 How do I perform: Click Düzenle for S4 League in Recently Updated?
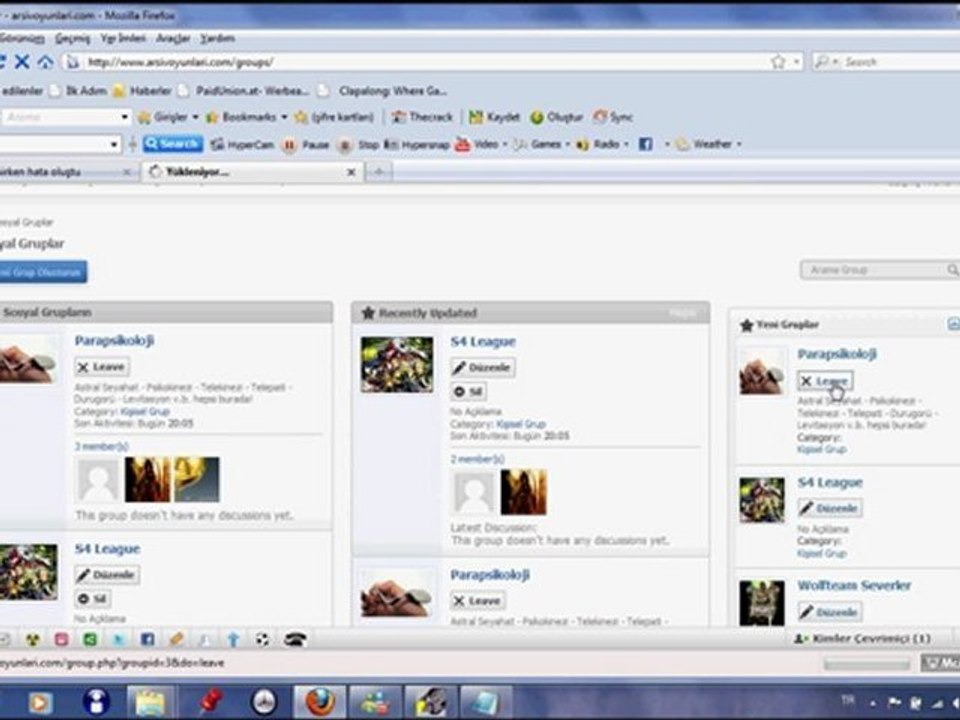(x=482, y=368)
